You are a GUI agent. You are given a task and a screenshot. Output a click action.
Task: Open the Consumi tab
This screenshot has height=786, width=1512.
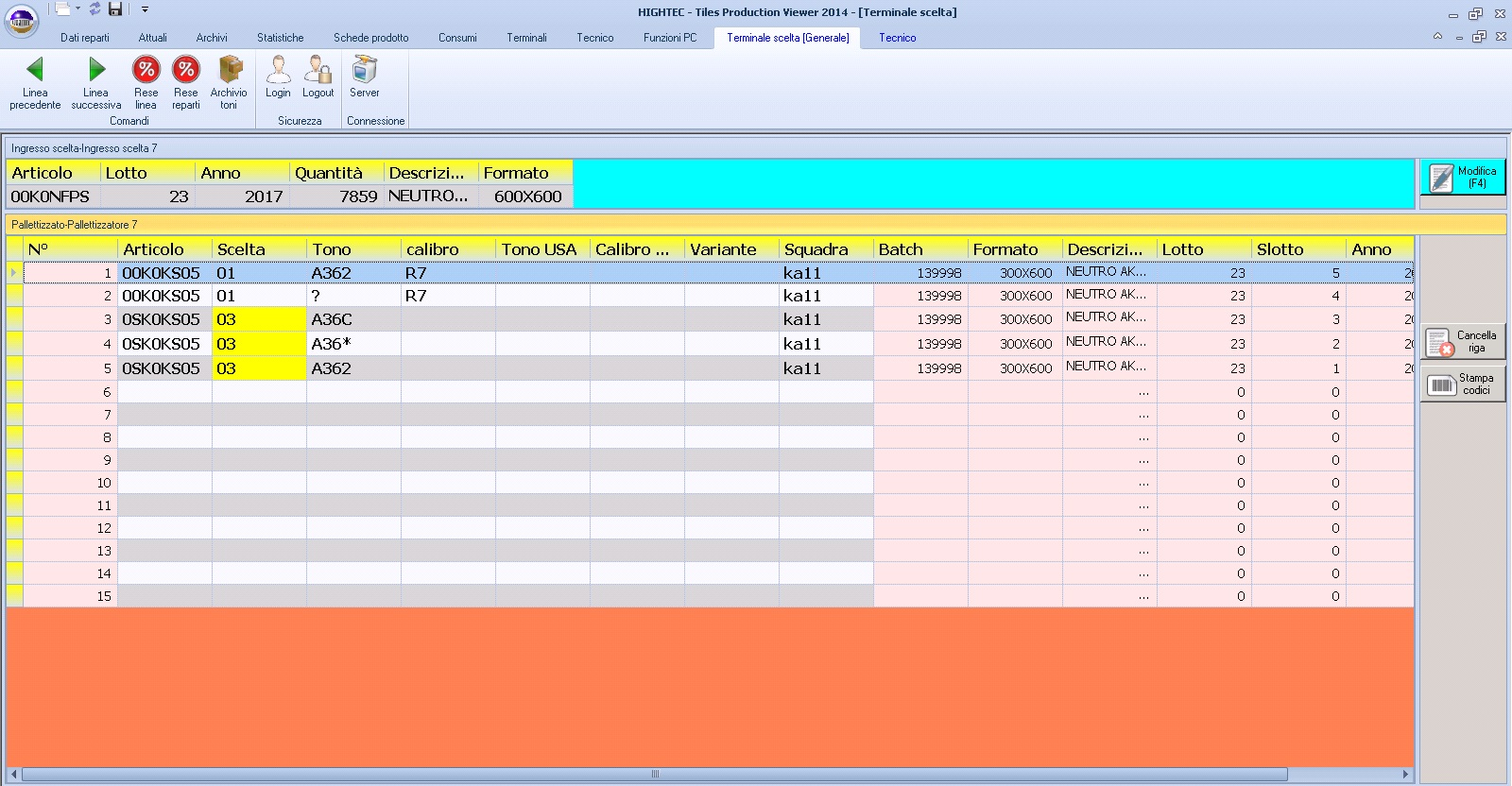(457, 38)
